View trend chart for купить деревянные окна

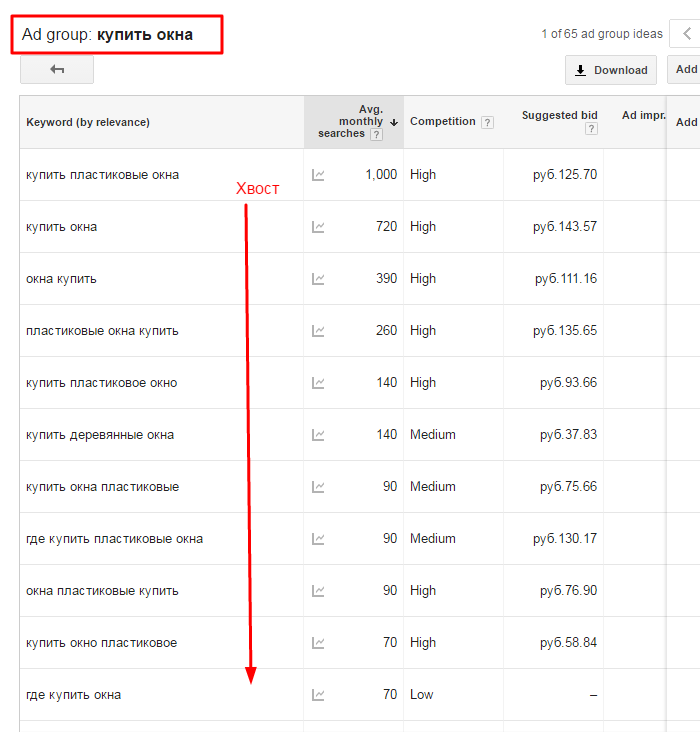[318, 435]
